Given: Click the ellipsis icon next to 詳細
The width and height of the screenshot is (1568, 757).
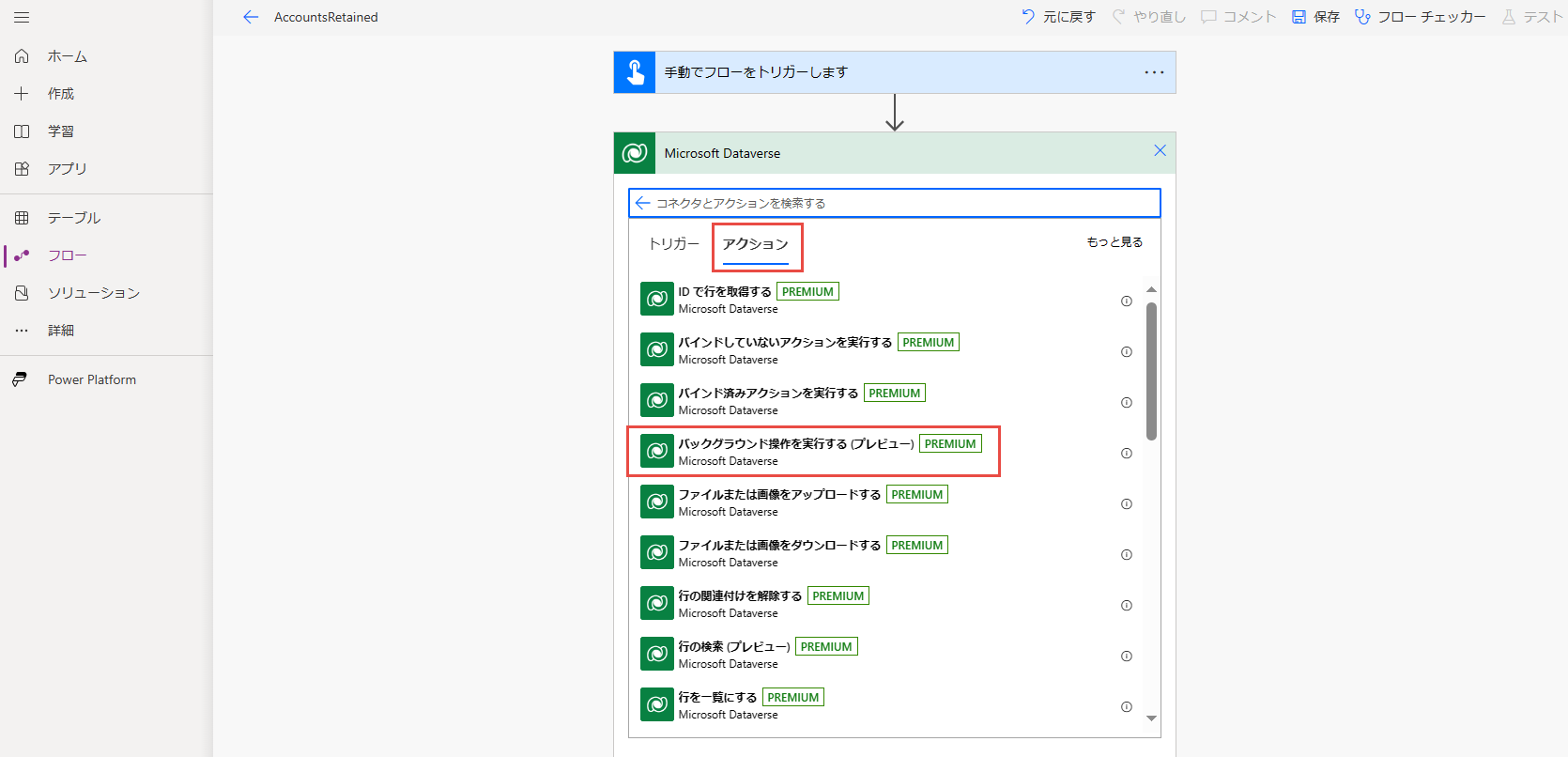Looking at the screenshot, I should click(x=22, y=331).
